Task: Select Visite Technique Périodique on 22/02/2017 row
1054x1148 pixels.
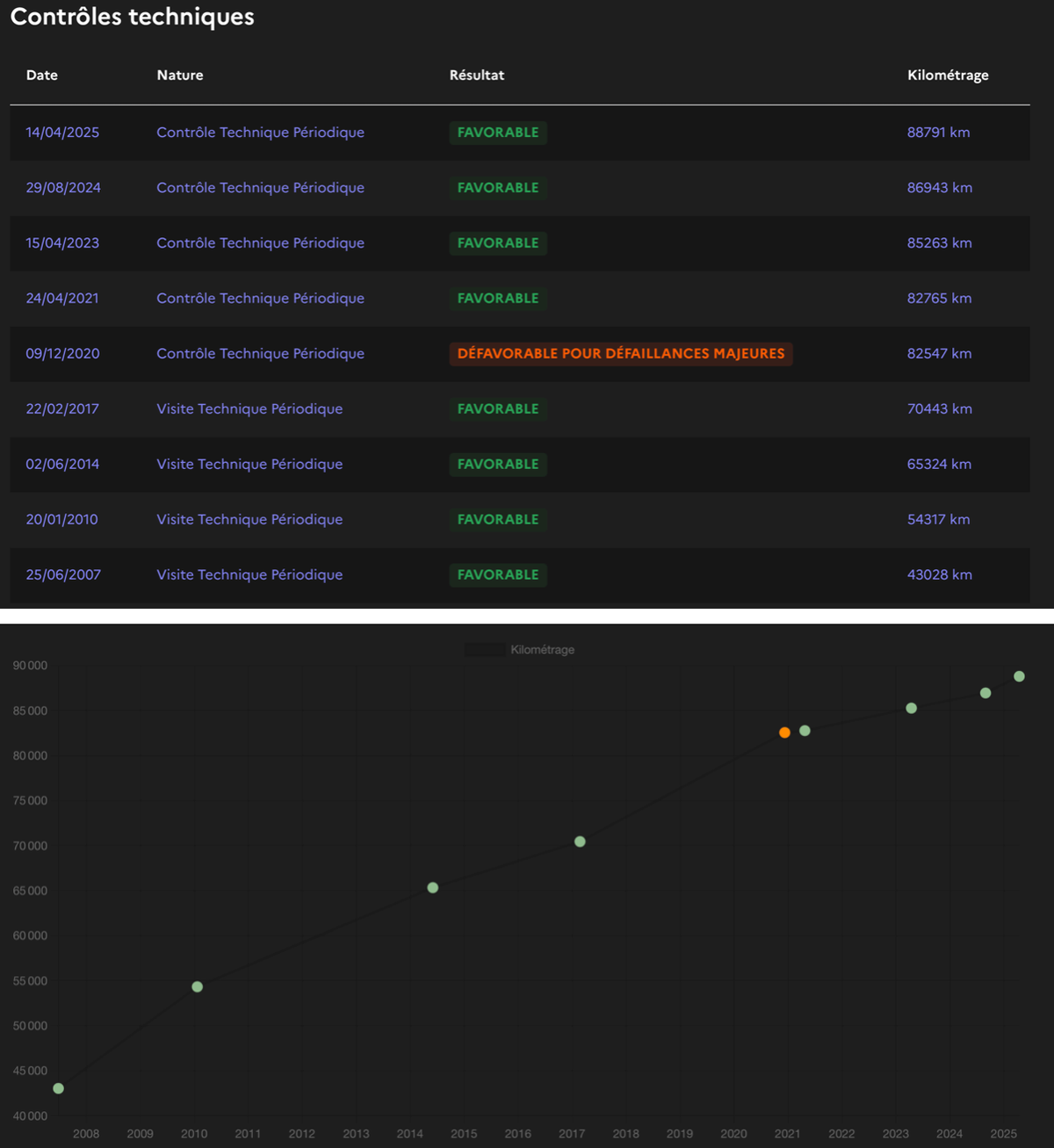Action: (249, 409)
